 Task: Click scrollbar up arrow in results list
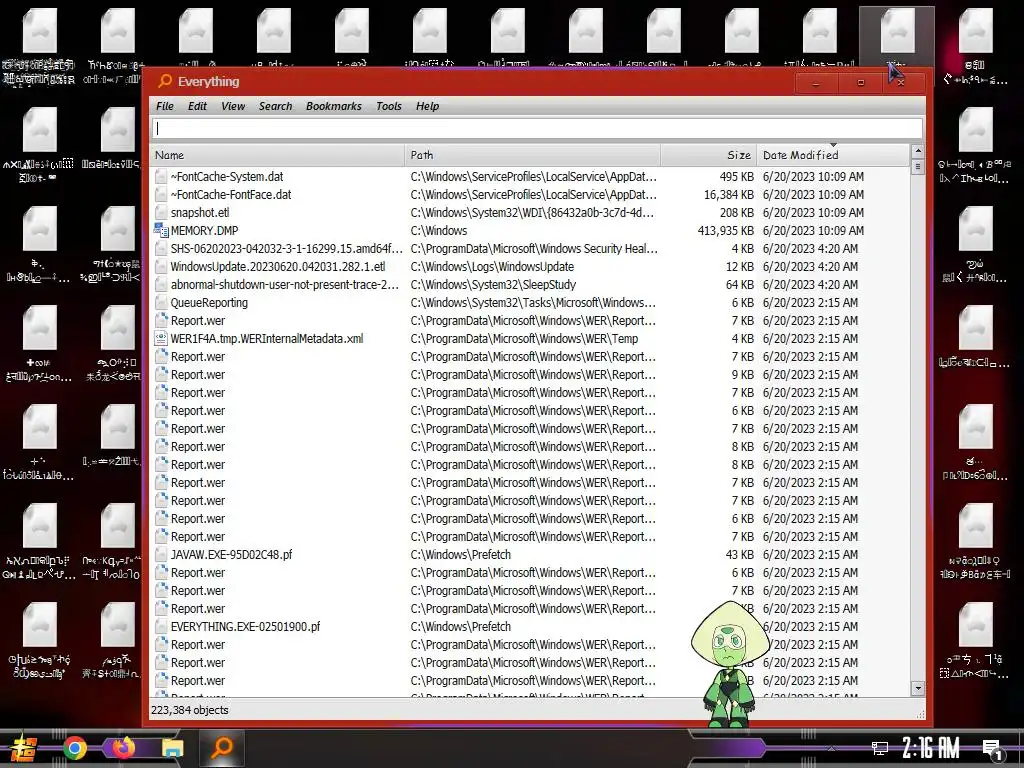[918, 151]
